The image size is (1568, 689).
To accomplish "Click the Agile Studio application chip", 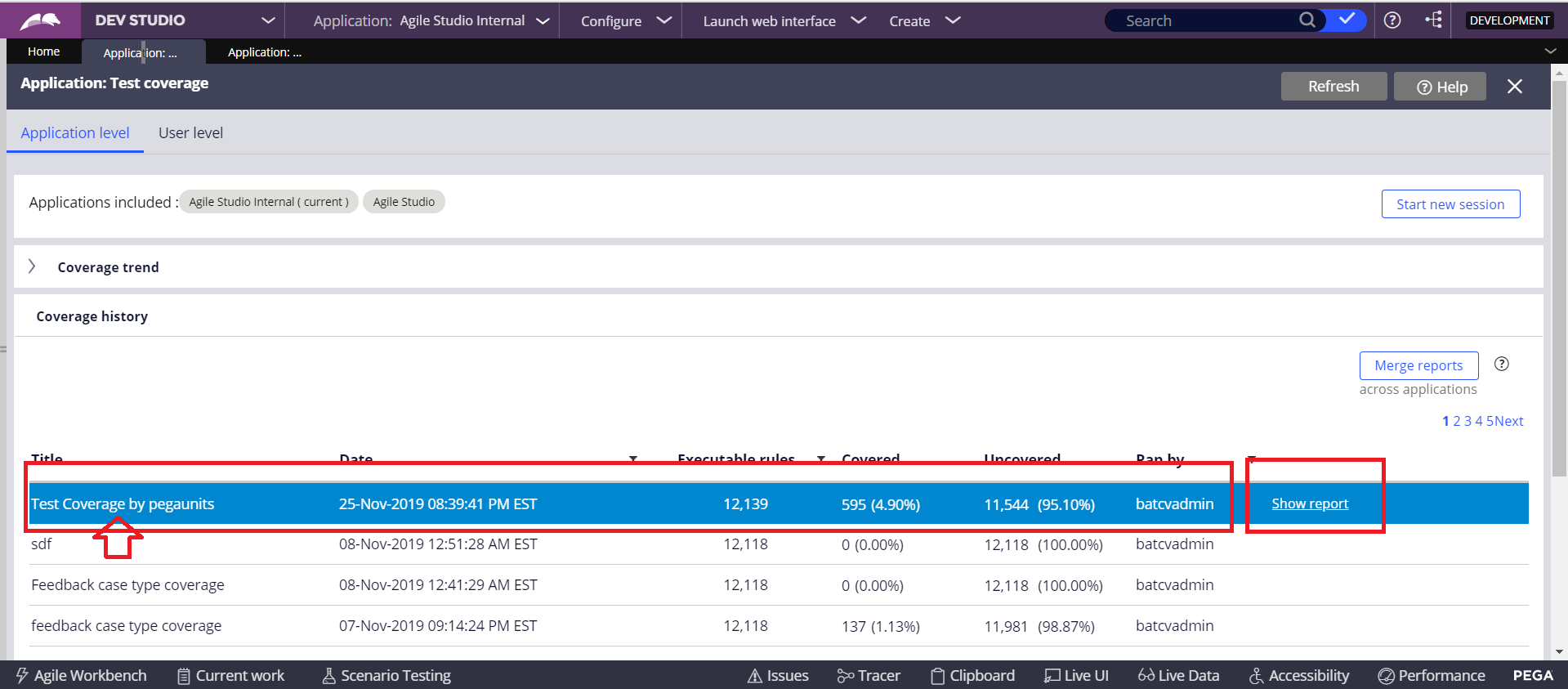I will pyautogui.click(x=404, y=202).
